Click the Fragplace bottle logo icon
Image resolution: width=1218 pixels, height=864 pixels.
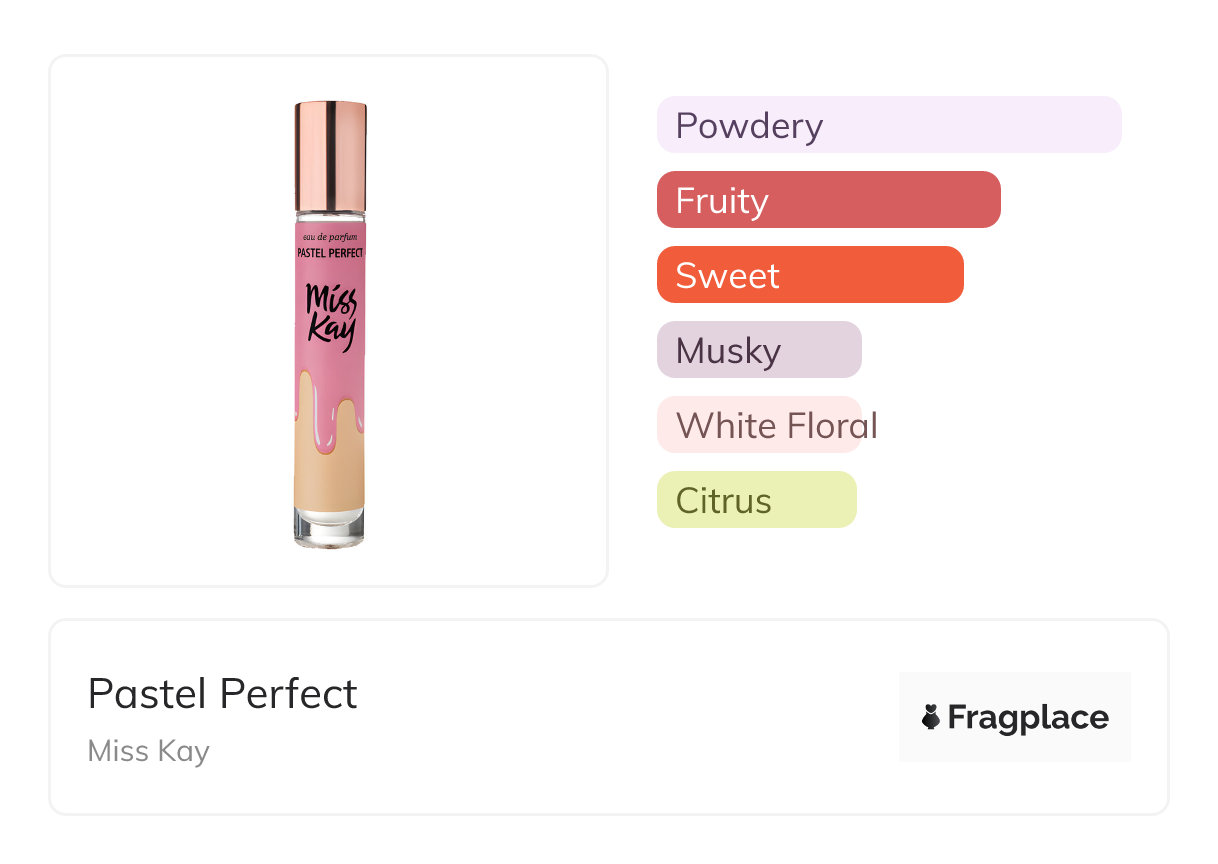click(x=931, y=717)
